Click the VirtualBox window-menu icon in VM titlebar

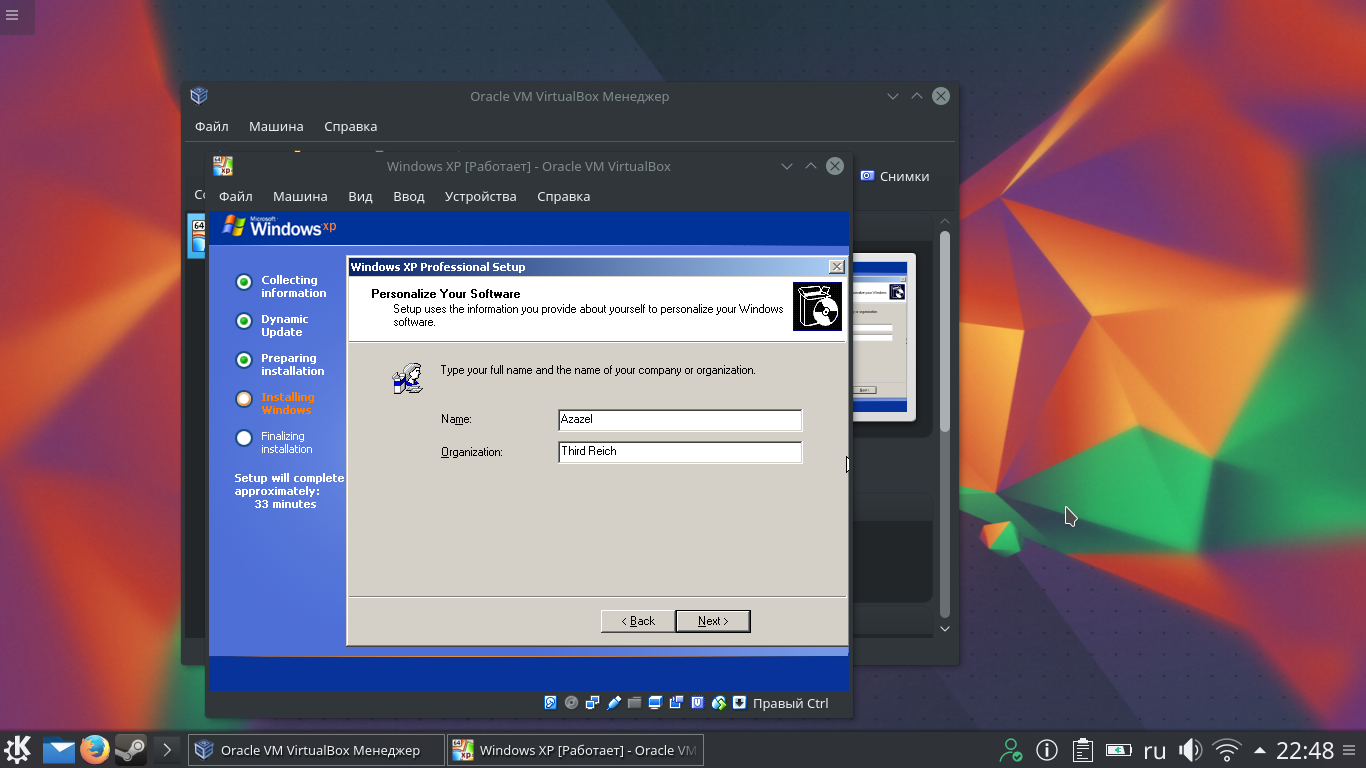[x=223, y=166]
